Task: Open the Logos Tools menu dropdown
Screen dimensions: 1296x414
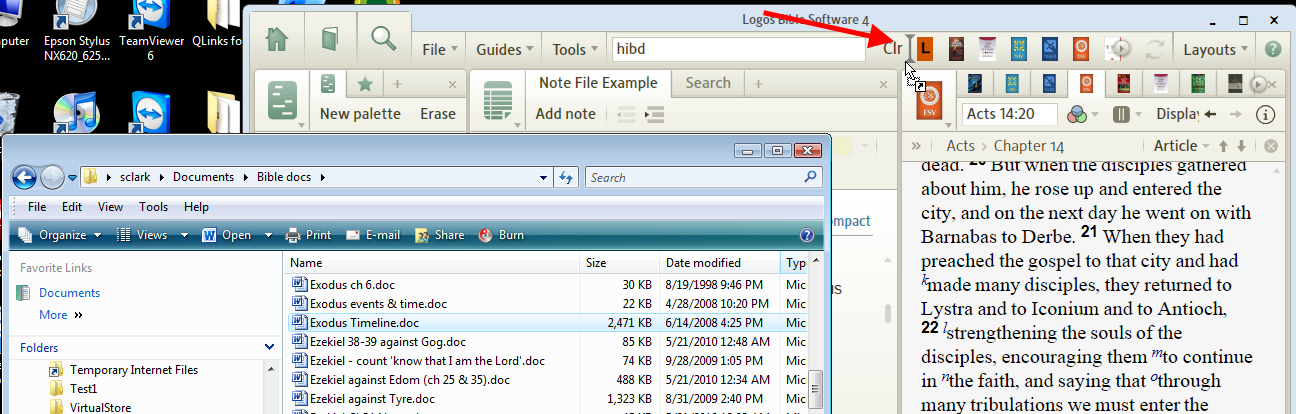Action: (575, 49)
